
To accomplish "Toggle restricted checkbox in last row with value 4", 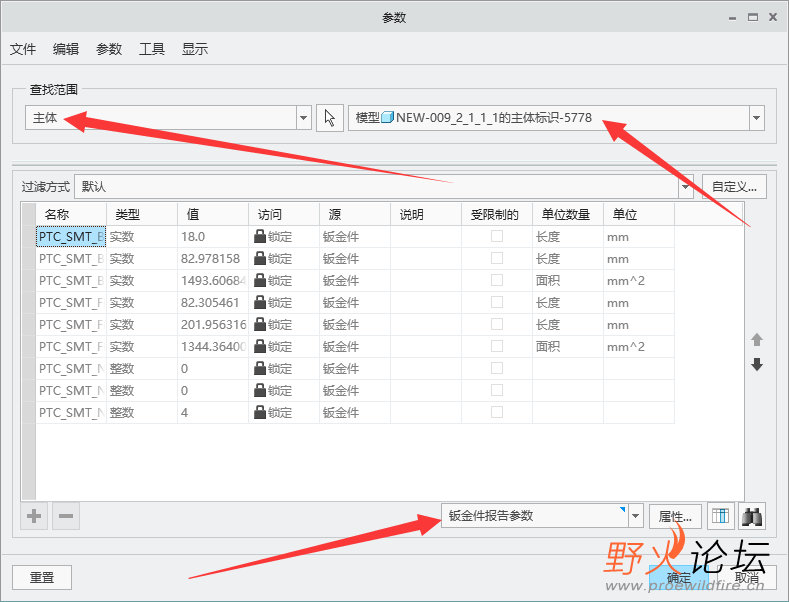I will pos(497,412).
